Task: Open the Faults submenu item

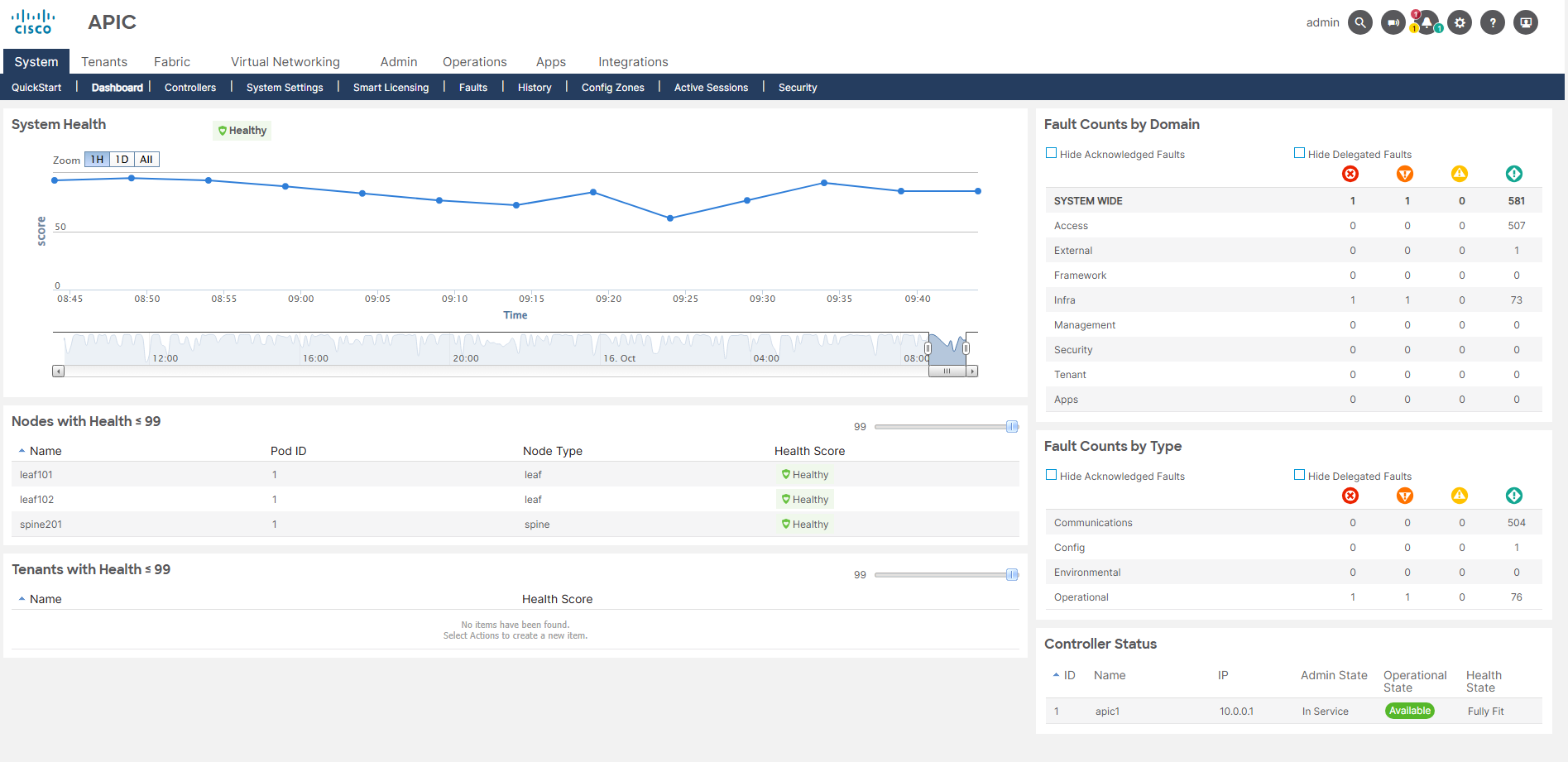Action: 473,88
